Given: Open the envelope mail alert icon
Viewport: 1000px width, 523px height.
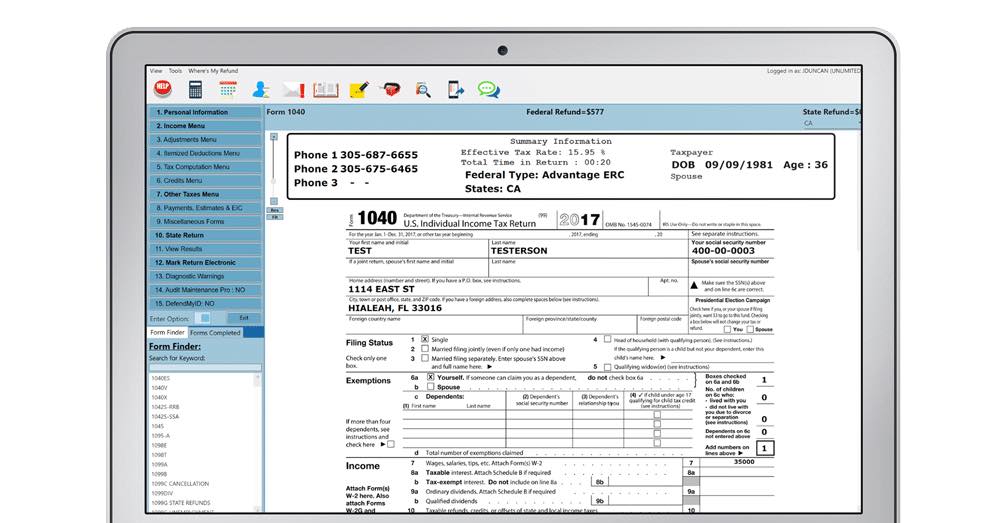Looking at the screenshot, I should pos(293,90).
